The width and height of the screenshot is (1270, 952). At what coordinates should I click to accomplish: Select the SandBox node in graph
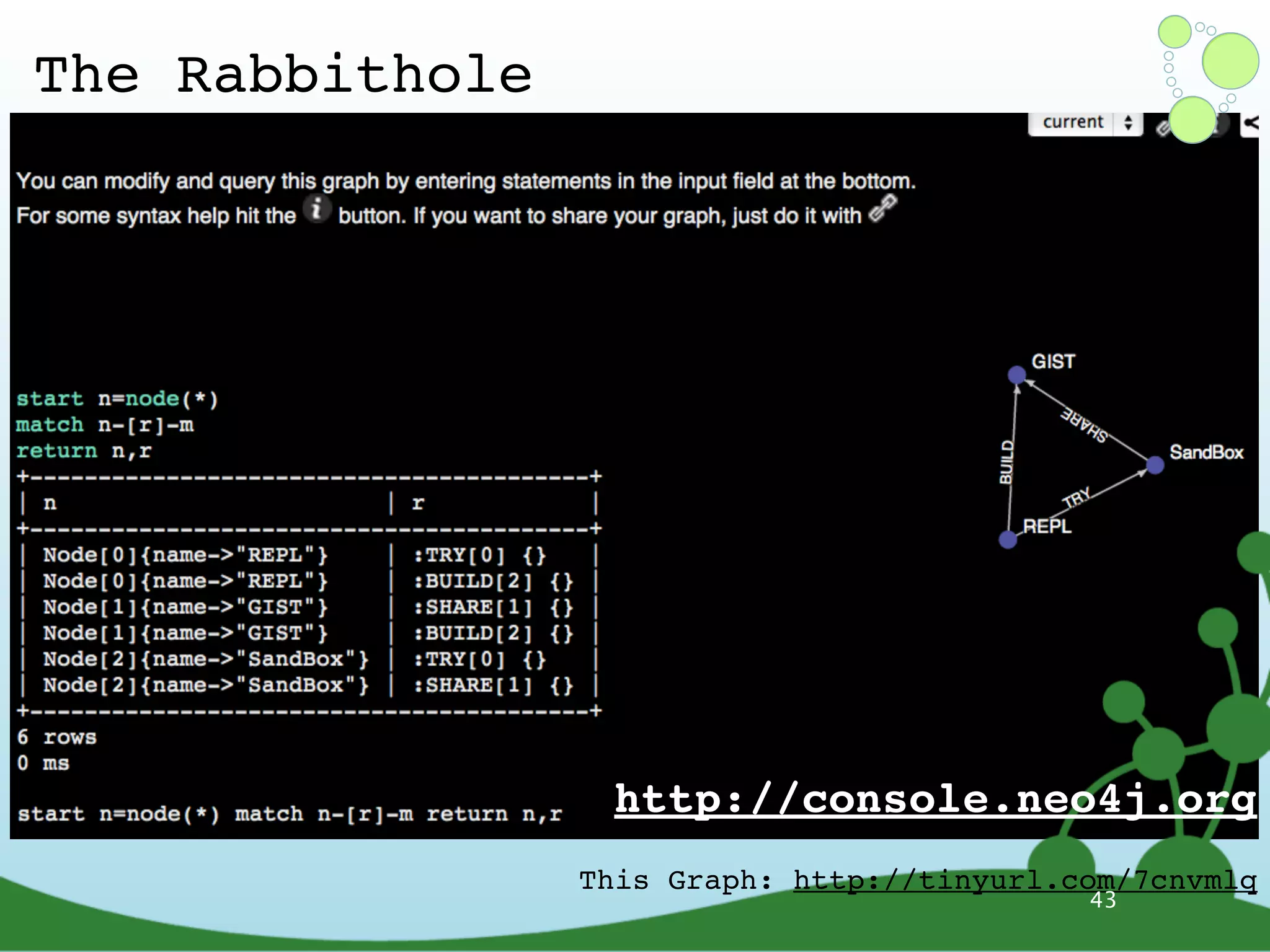(1155, 465)
